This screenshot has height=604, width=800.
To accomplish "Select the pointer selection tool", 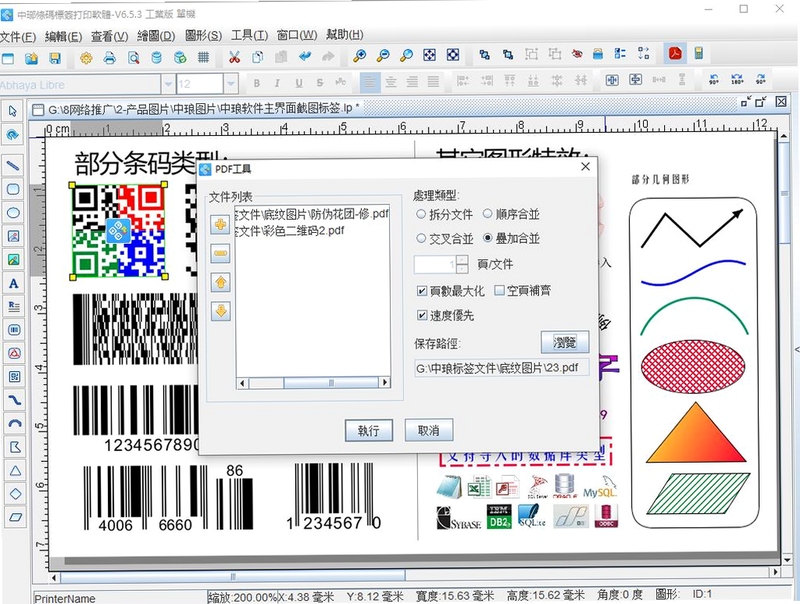I will pos(13,111).
